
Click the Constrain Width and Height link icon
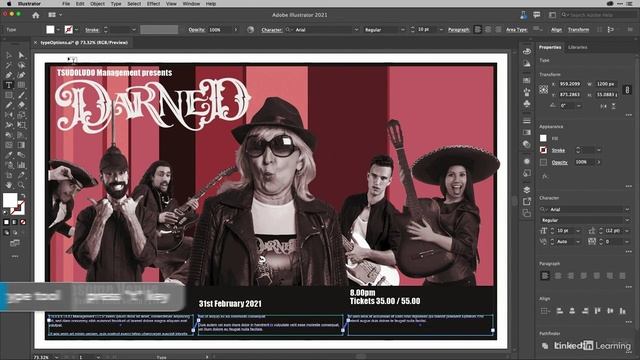pos(627,89)
